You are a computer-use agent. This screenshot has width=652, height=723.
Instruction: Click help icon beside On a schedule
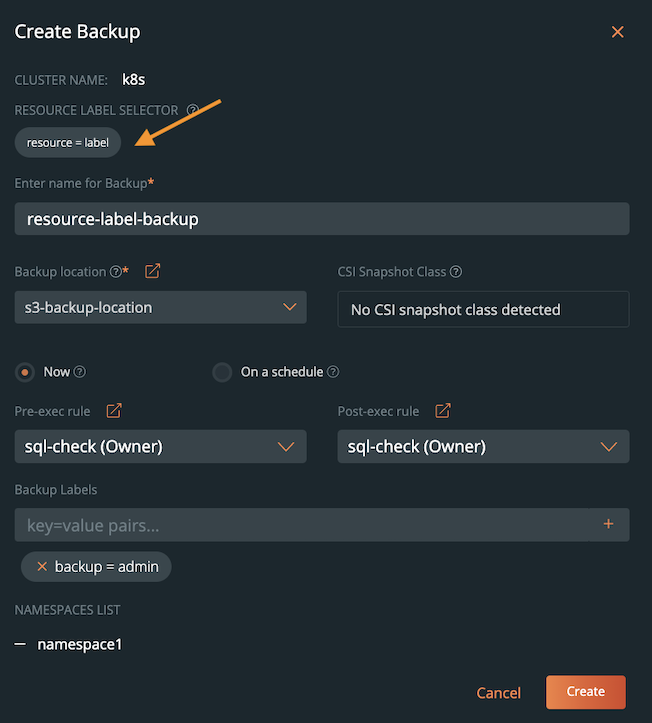[x=333, y=372]
